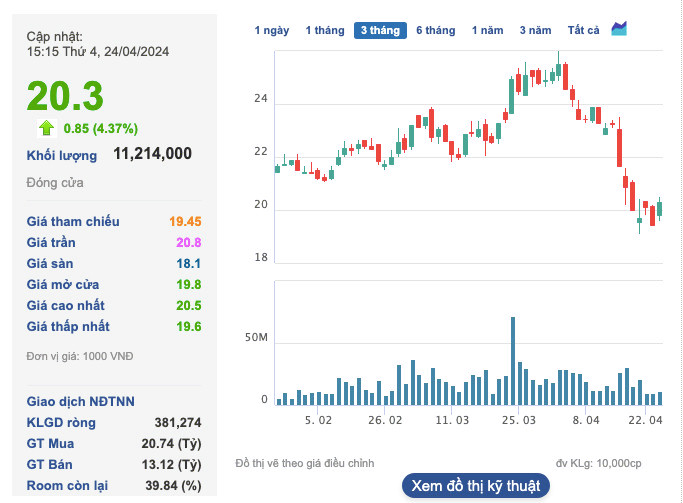Click the green up arrow price change icon
This screenshot has height=503, width=683.
tap(46, 127)
